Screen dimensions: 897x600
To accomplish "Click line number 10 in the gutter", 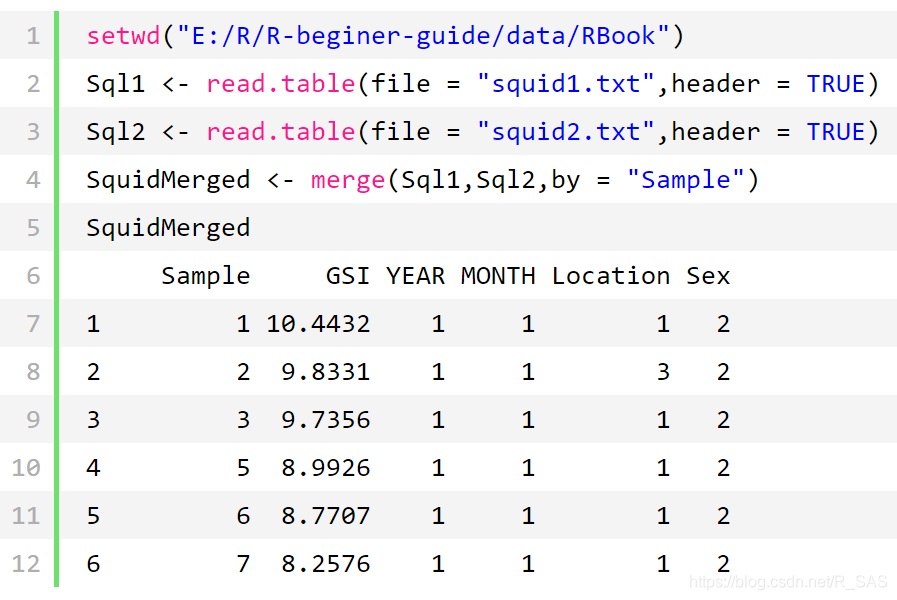I will click(26, 468).
